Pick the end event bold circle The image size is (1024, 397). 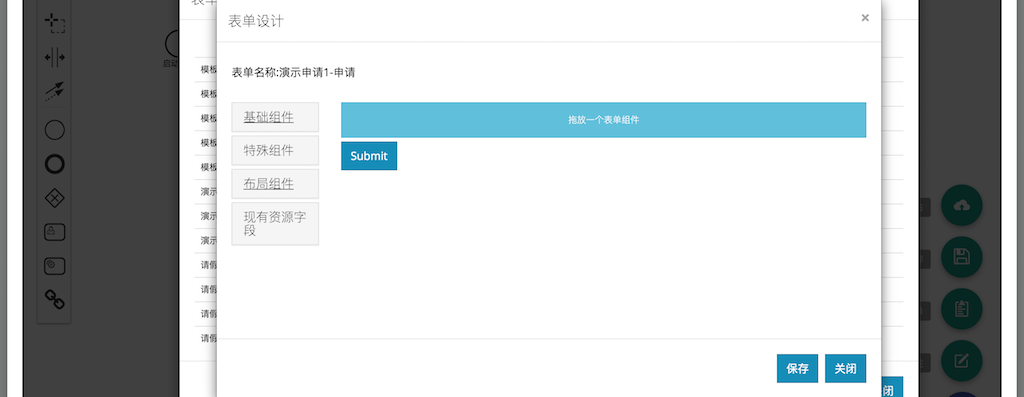pyautogui.click(x=54, y=164)
